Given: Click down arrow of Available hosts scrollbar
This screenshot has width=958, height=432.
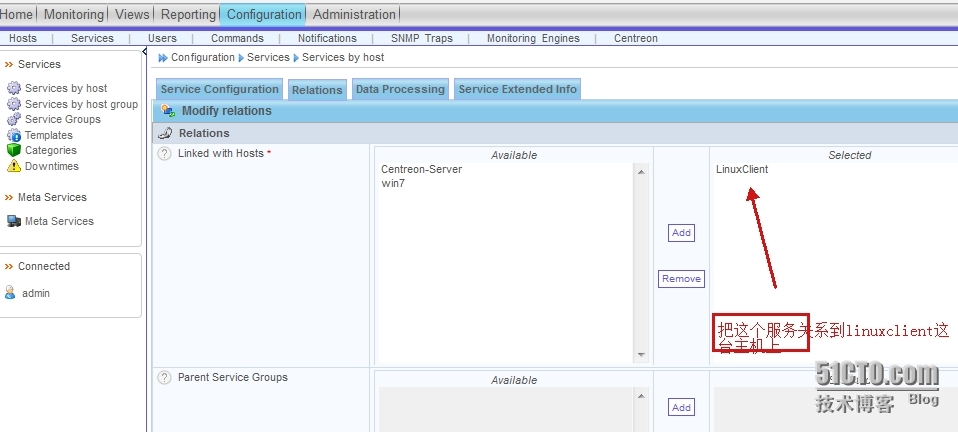Looking at the screenshot, I should click(x=641, y=354).
